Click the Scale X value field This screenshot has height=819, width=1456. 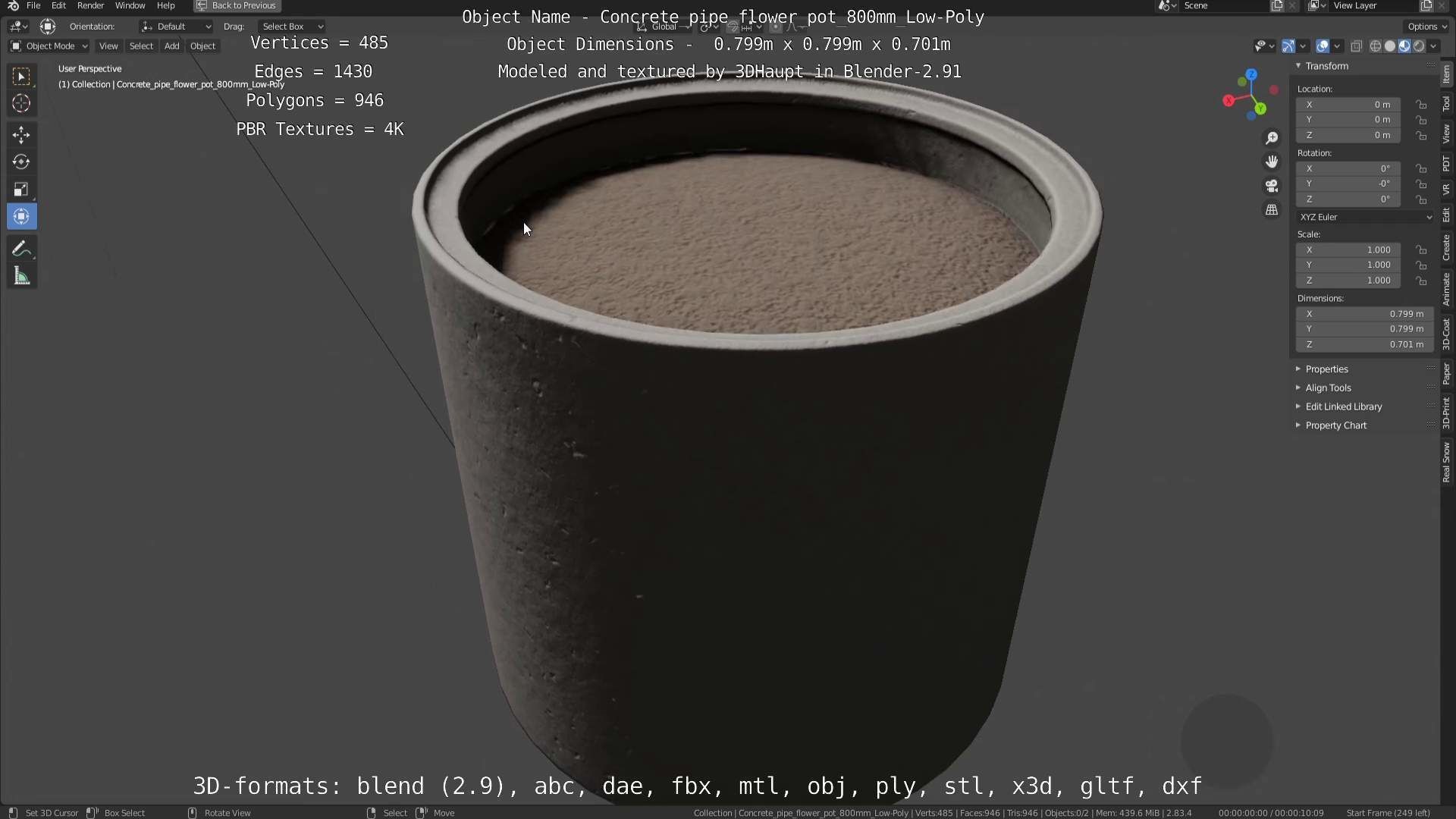(x=1348, y=249)
